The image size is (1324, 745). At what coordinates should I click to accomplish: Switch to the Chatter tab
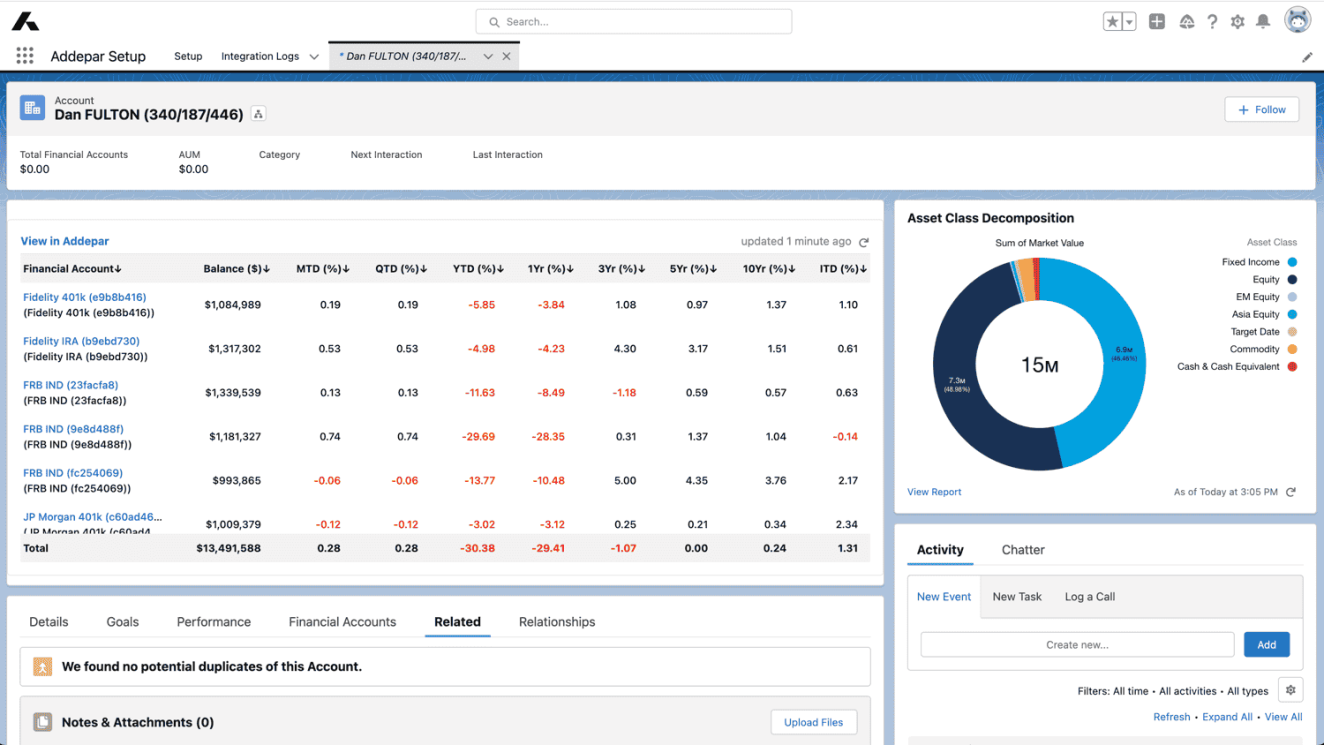(x=1022, y=549)
